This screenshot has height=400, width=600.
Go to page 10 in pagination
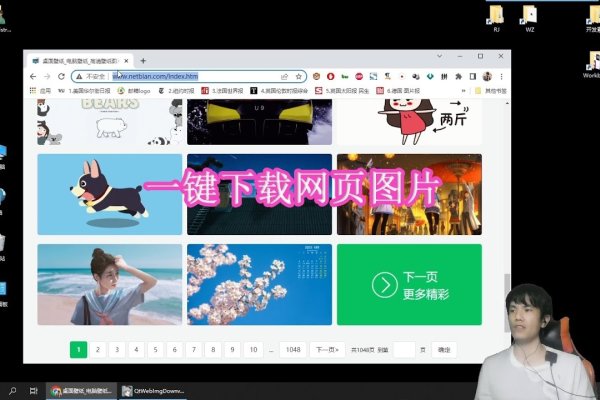253,349
